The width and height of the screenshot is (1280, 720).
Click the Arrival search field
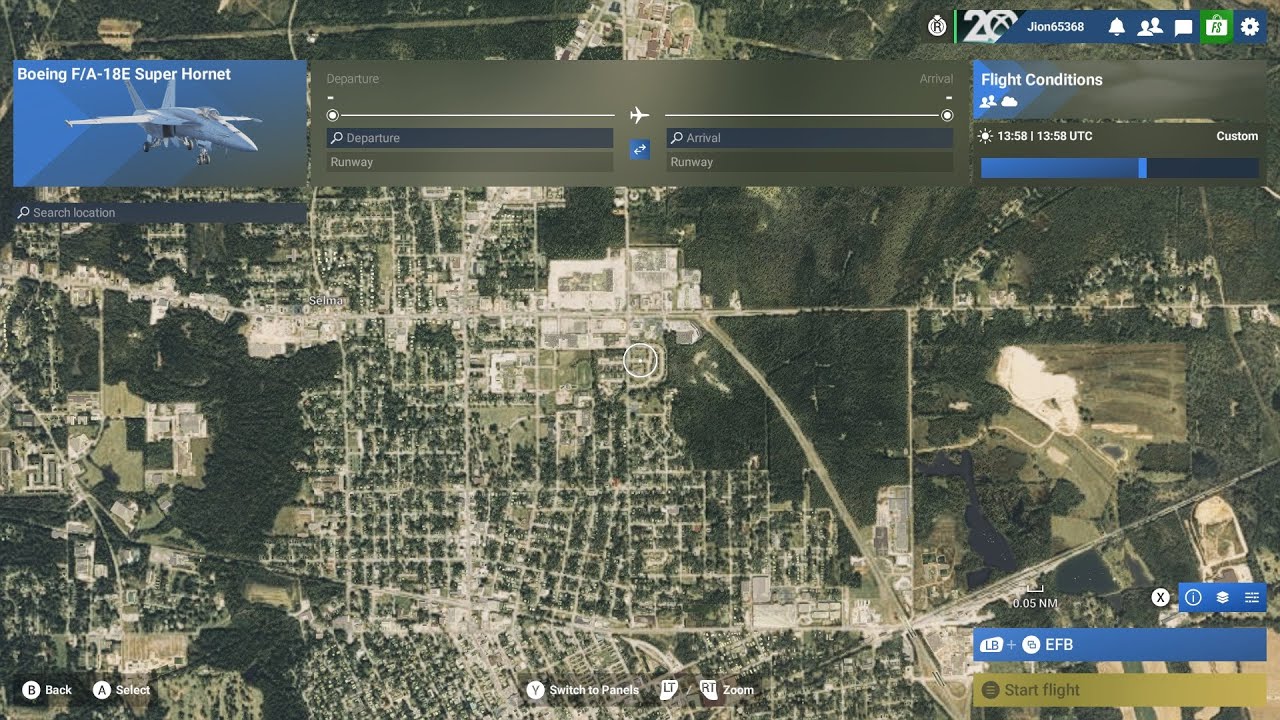pyautogui.click(x=810, y=138)
